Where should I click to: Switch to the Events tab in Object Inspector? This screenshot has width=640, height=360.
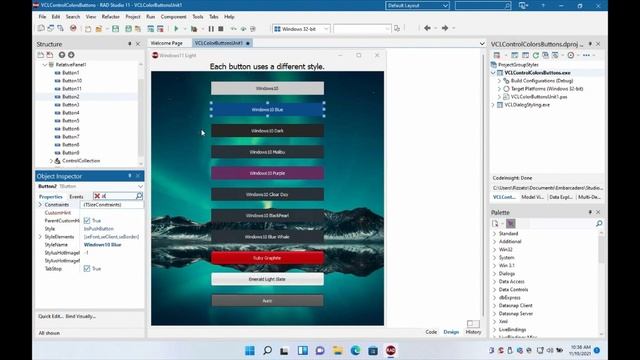coord(76,197)
